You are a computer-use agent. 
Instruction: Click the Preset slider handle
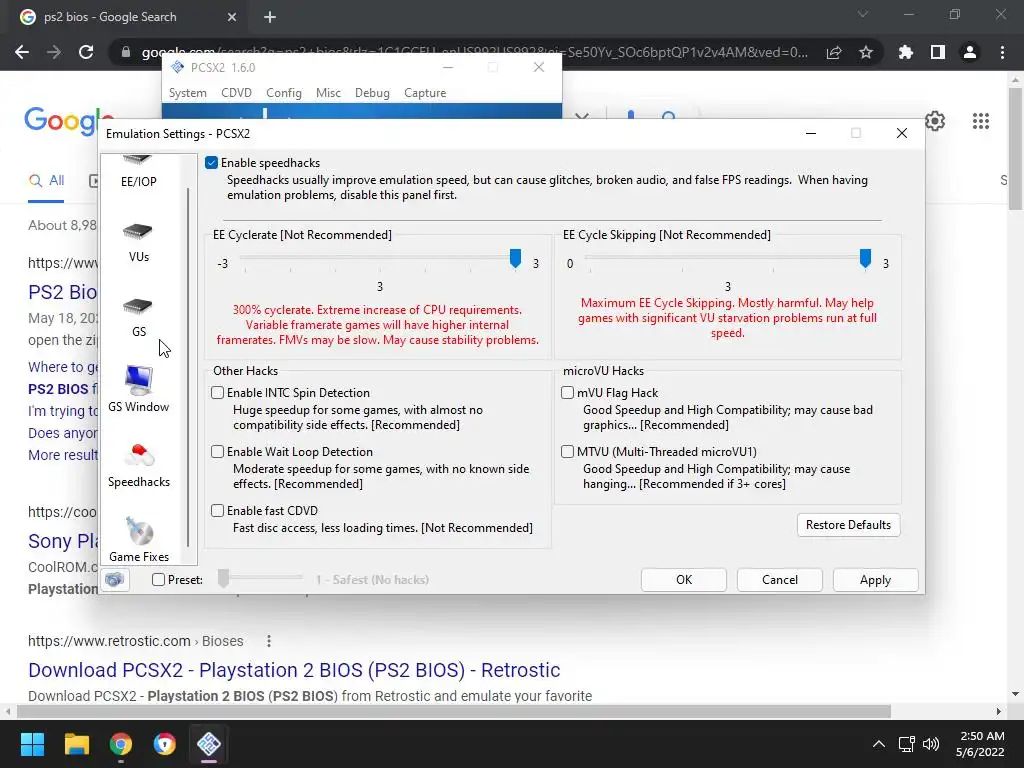tap(223, 578)
